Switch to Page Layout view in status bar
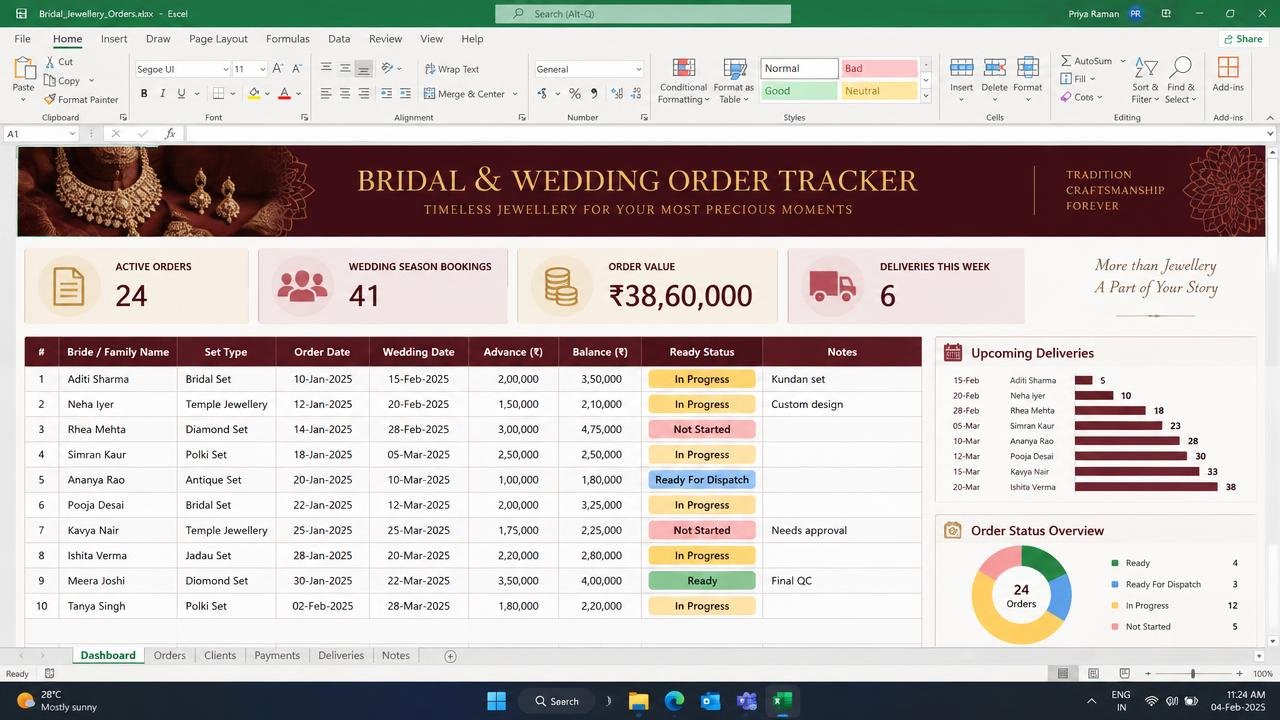Screen dimensions: 1280x720 coord(1094,674)
